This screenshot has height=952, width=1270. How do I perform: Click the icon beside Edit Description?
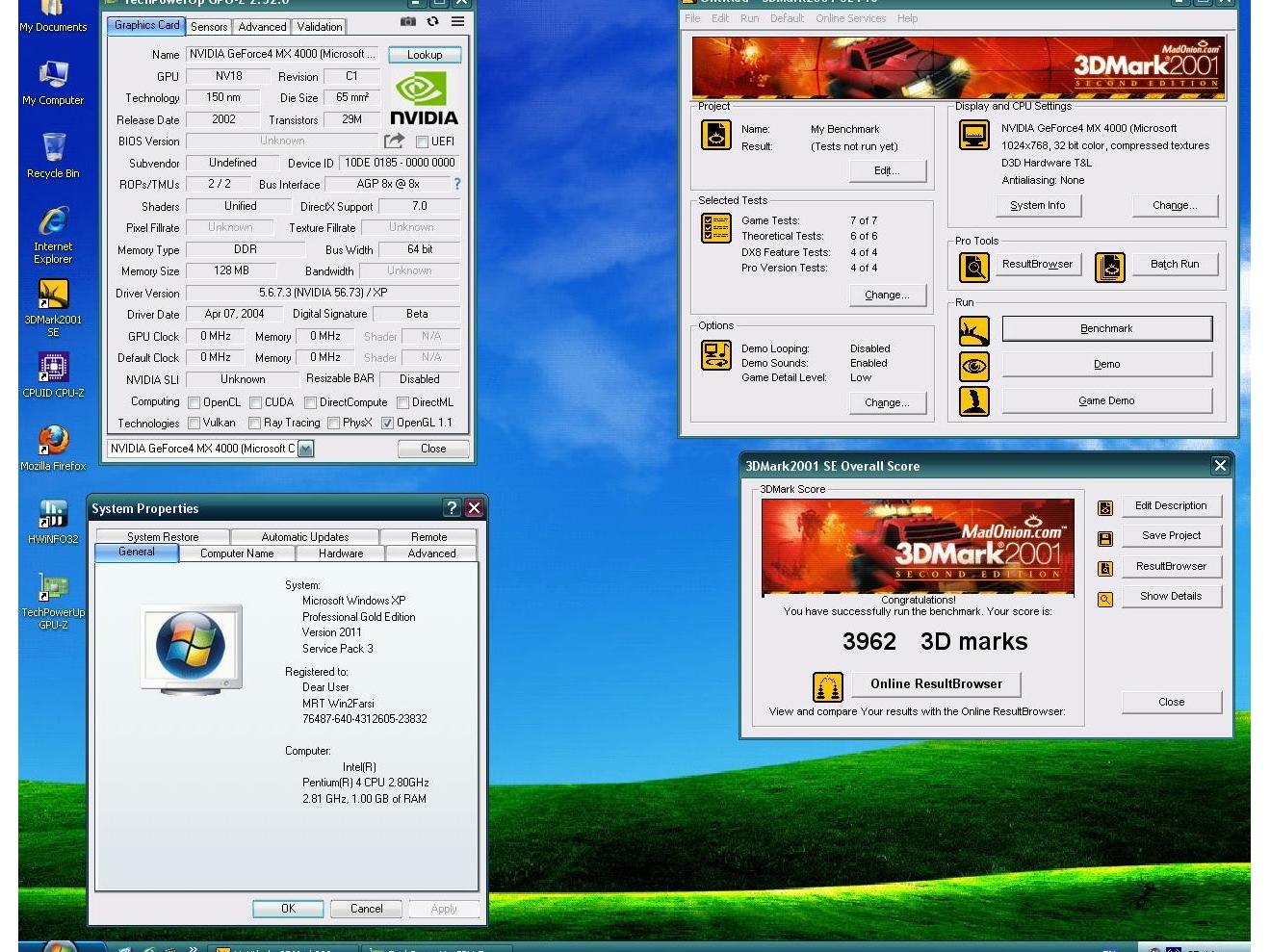click(1105, 508)
